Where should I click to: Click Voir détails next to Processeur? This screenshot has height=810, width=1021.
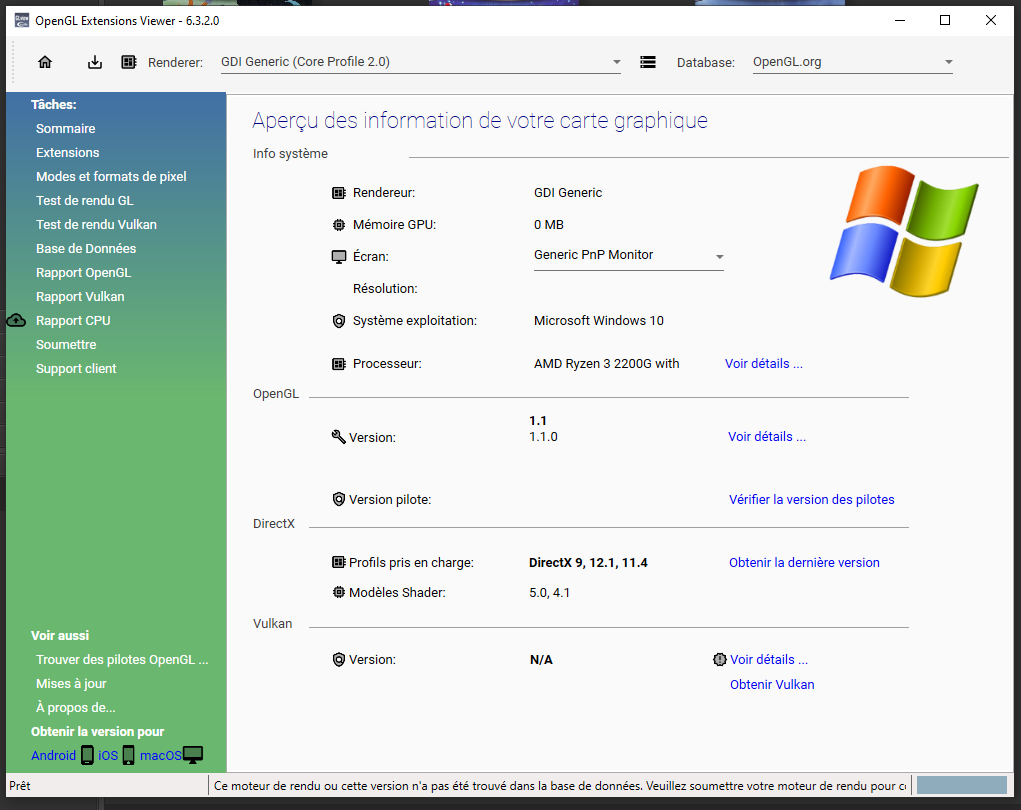pos(763,364)
